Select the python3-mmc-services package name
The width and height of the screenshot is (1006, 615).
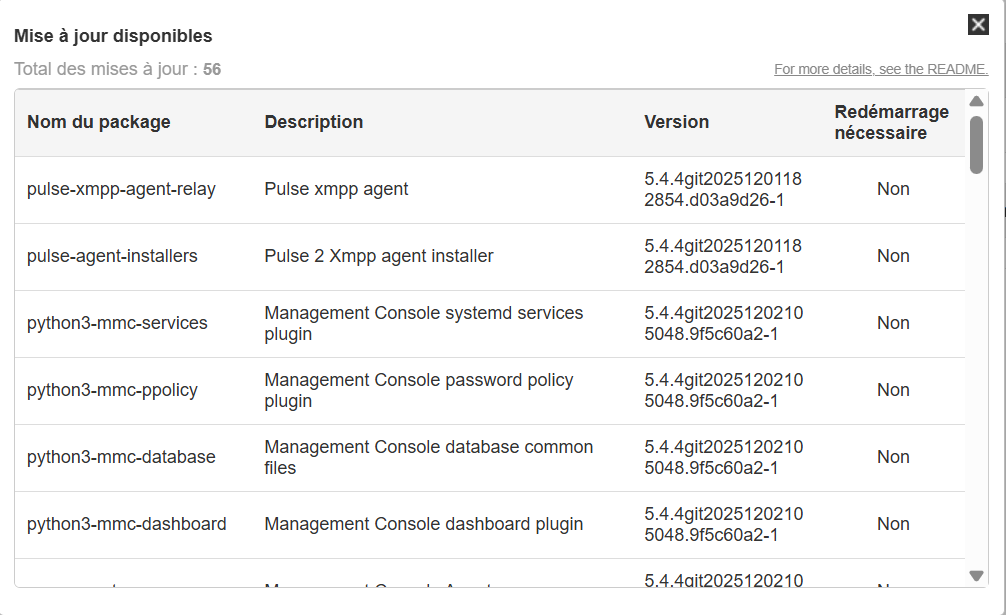click(117, 323)
